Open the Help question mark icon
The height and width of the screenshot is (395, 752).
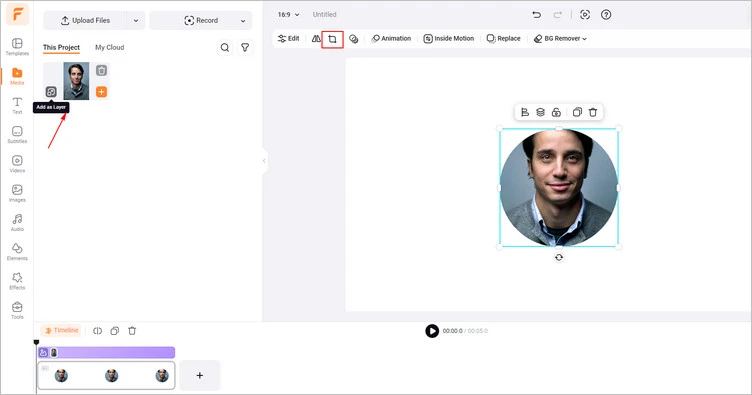tap(606, 15)
